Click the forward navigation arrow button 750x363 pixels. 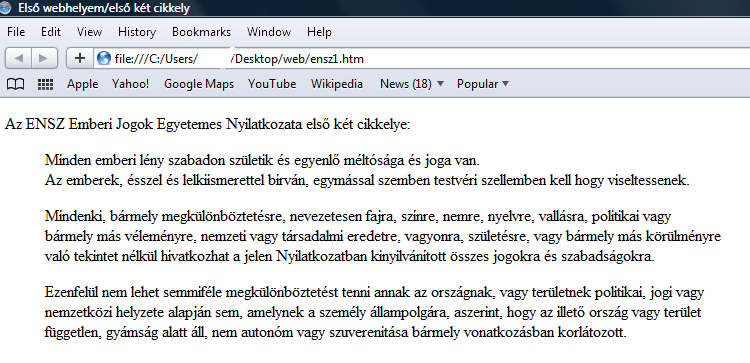click(x=44, y=58)
